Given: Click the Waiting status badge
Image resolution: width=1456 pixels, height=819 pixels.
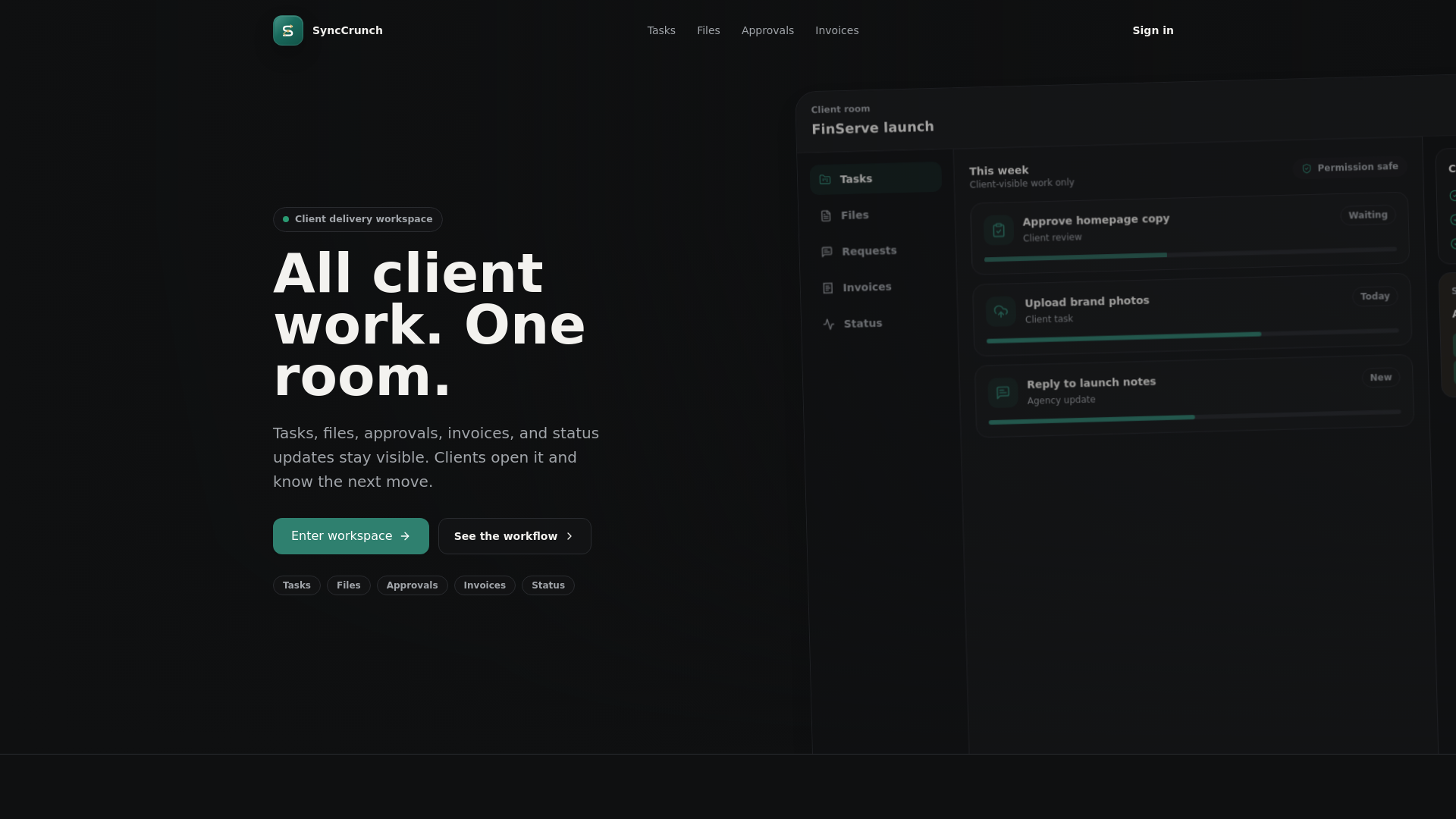Looking at the screenshot, I should (1368, 215).
